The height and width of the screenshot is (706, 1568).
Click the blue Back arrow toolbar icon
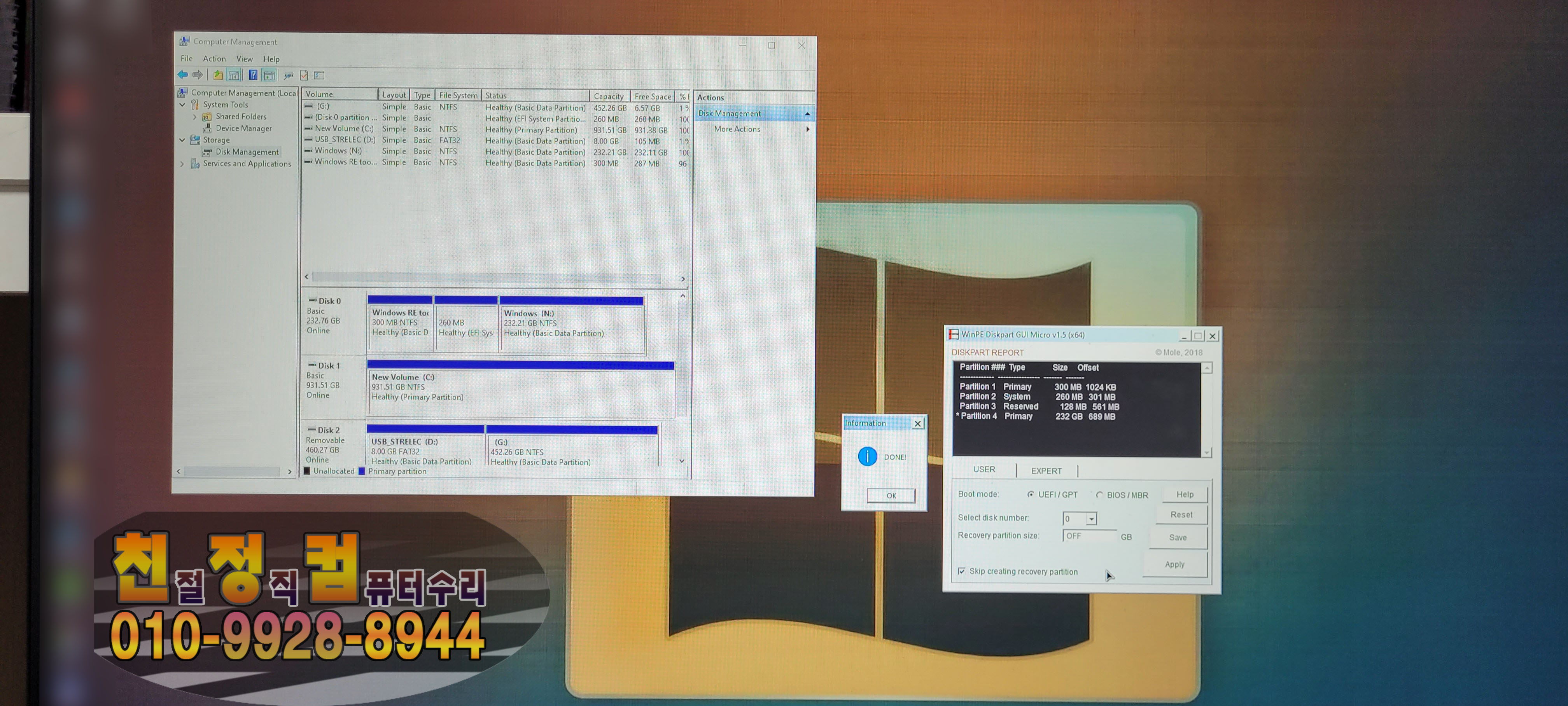pyautogui.click(x=182, y=75)
